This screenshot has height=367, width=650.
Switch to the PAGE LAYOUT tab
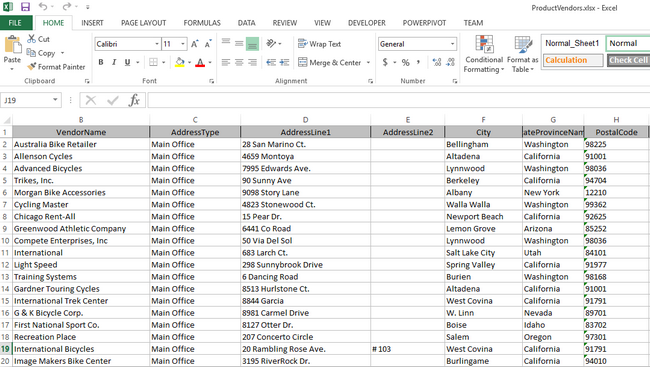pos(143,23)
